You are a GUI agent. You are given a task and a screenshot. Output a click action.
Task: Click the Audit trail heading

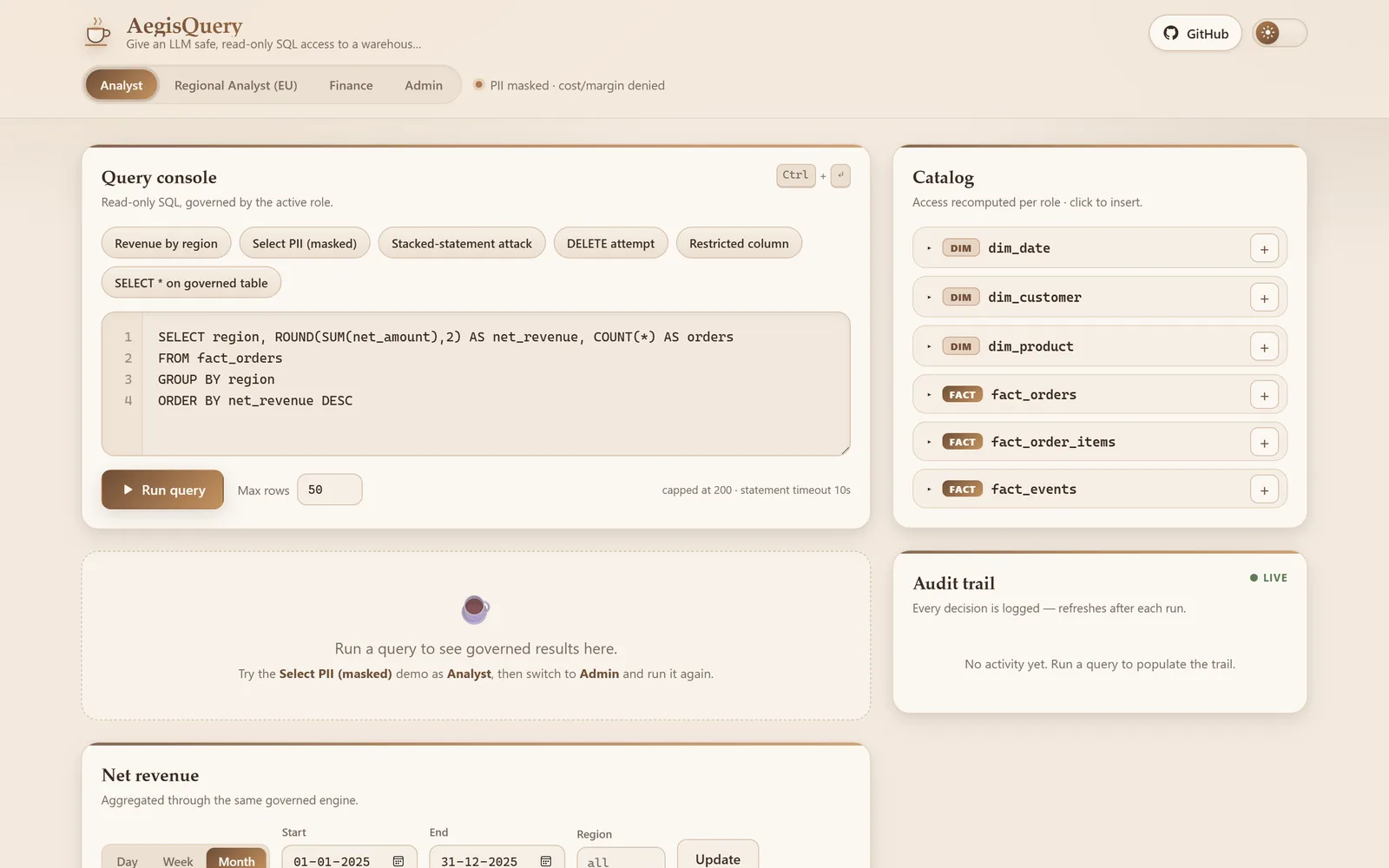click(x=953, y=583)
